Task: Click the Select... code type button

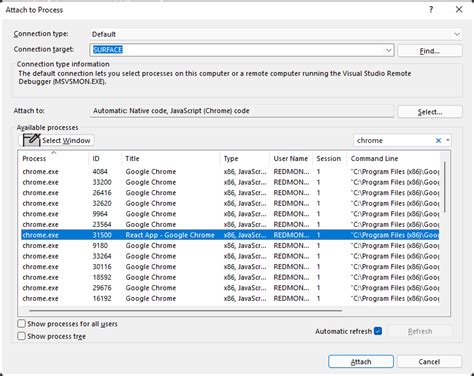Action: pyautogui.click(x=430, y=112)
